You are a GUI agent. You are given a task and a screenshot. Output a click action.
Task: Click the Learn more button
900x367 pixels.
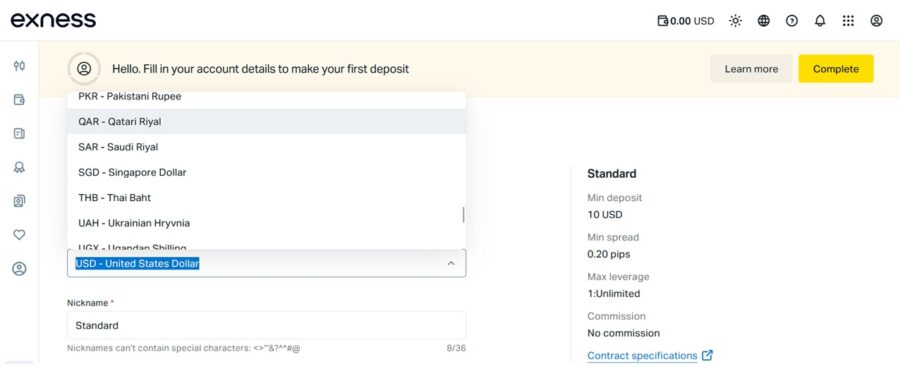[751, 69]
